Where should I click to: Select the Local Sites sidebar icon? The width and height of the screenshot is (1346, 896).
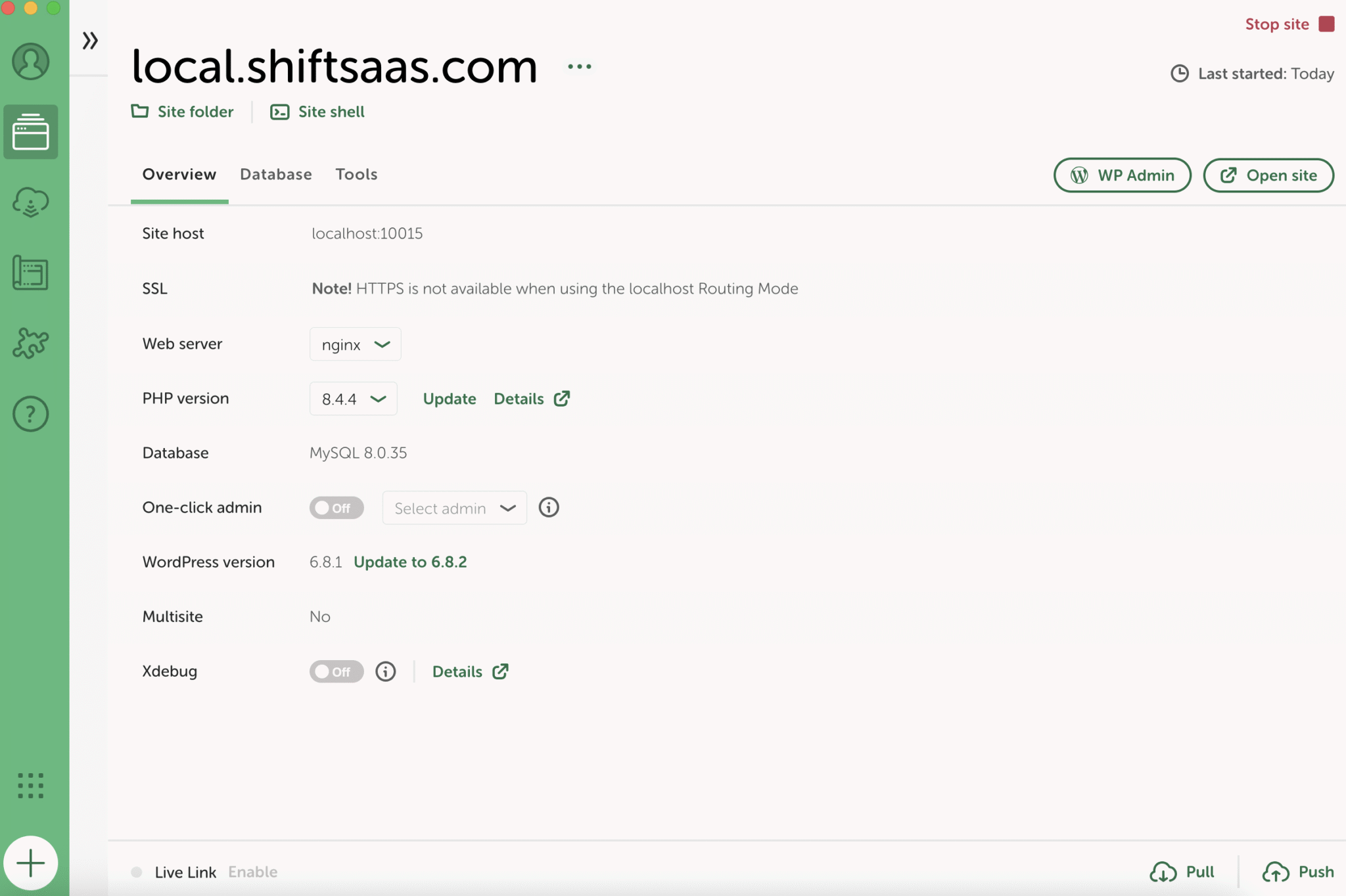[x=30, y=132]
